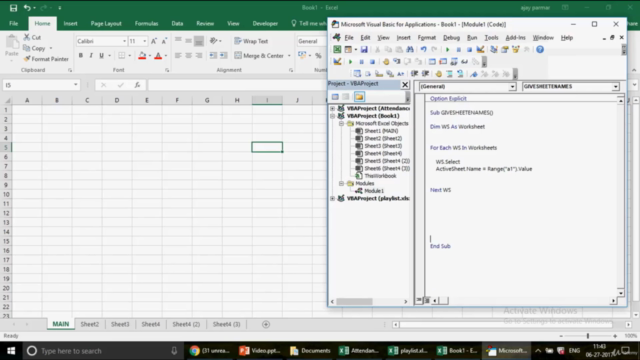640x360 pixels.
Task: Click the Outdent icon in the Edit toolbar
Action: click(425, 73)
